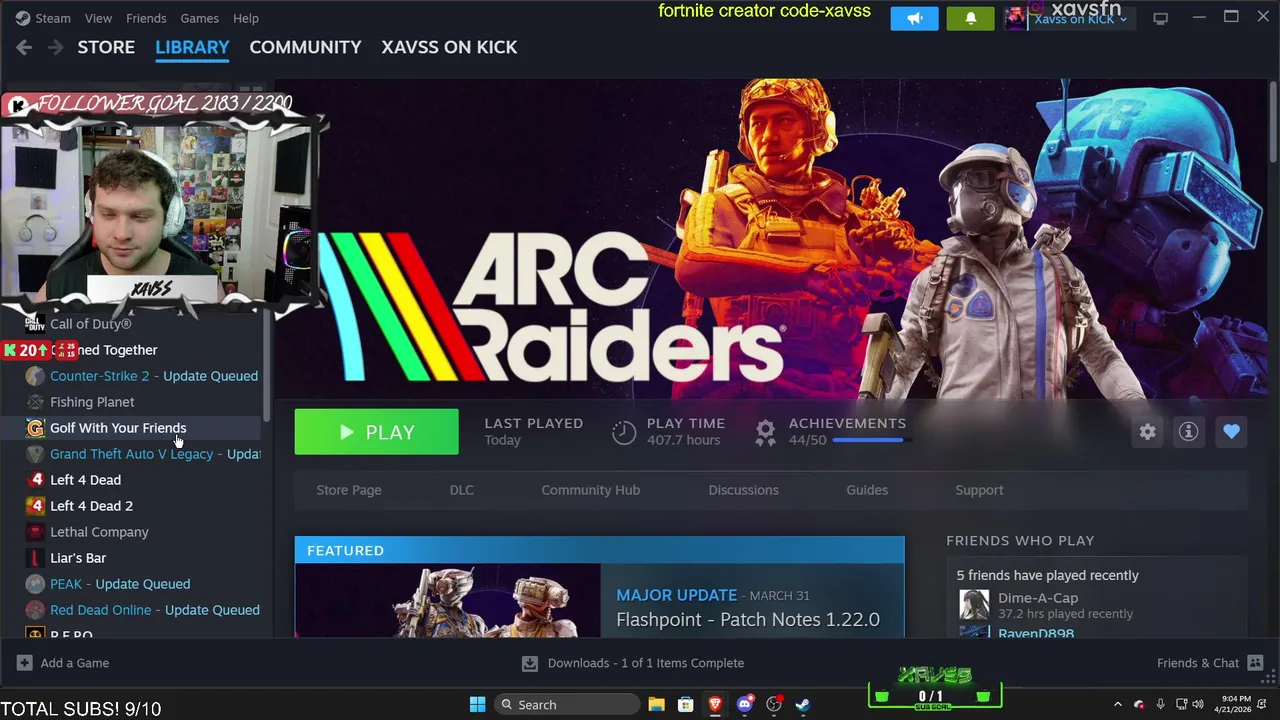Click ACHIEVEMENTS gear-star icon
Screen dimensions: 1280x720
pyautogui.click(x=765, y=431)
